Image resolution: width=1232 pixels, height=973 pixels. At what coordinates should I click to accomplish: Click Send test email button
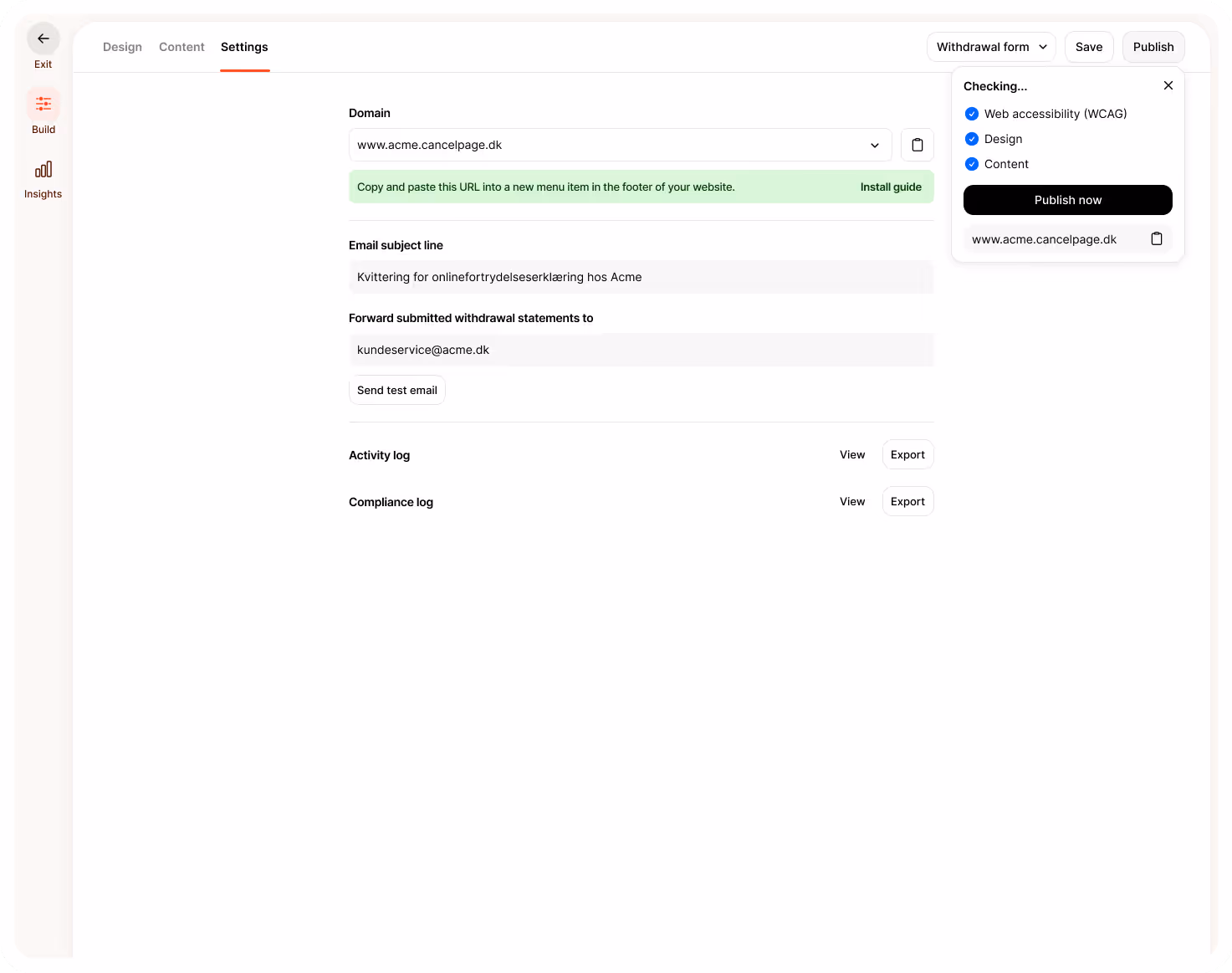coord(397,390)
